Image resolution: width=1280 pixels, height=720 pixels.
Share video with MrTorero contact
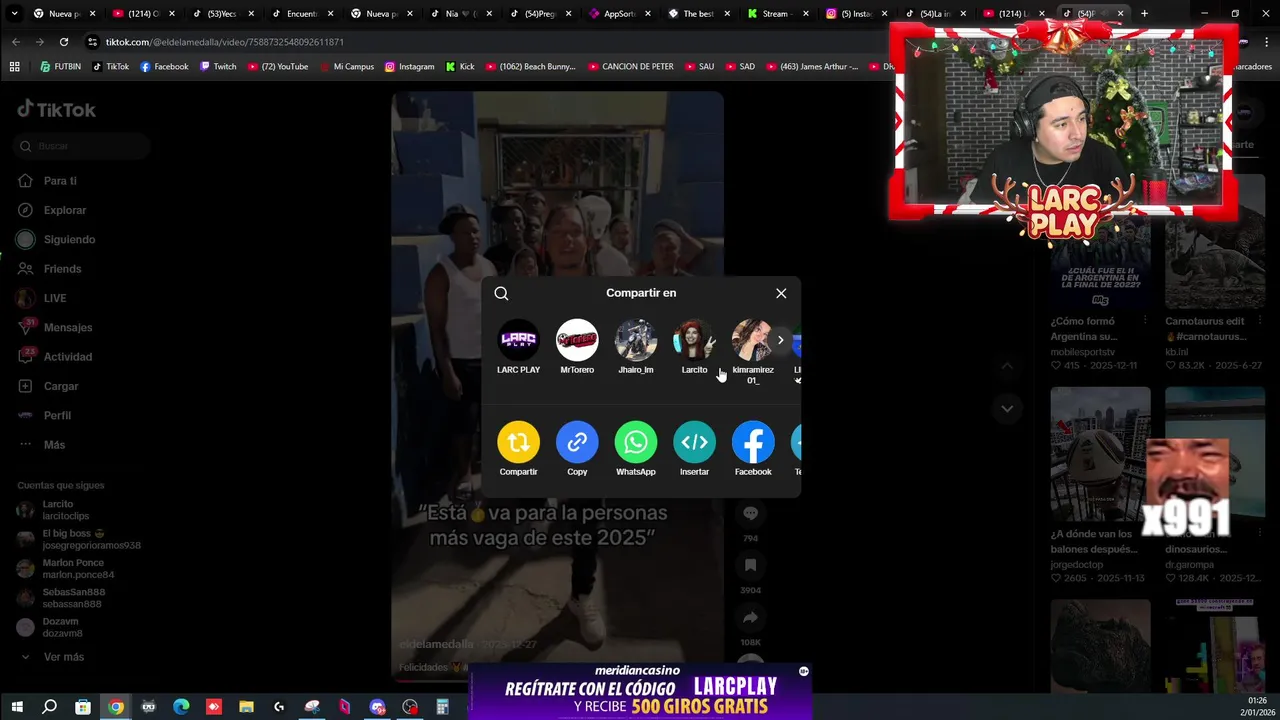tap(577, 340)
